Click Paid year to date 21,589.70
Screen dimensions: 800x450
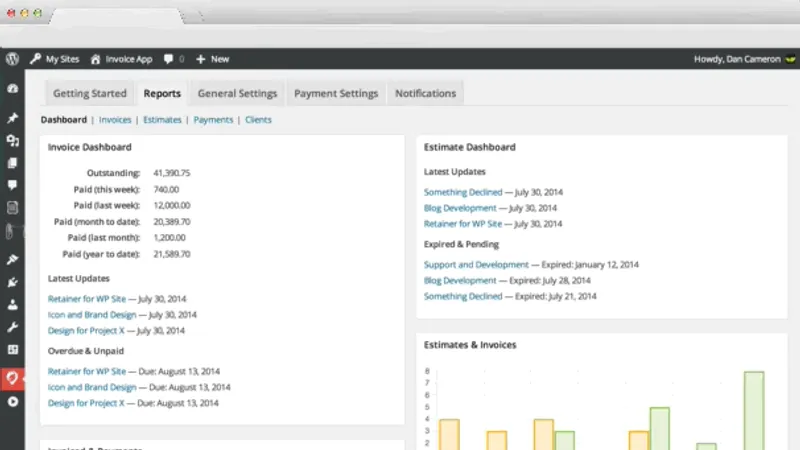point(171,254)
